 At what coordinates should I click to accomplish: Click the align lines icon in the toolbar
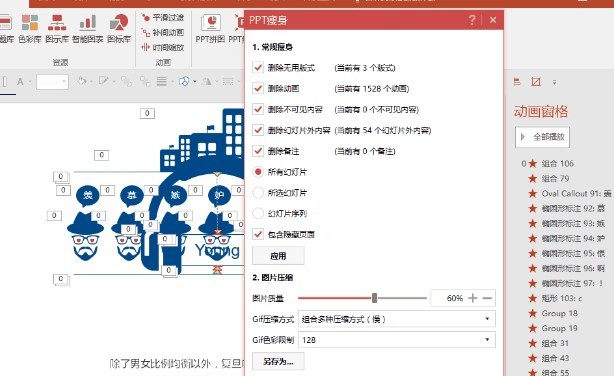point(161,81)
